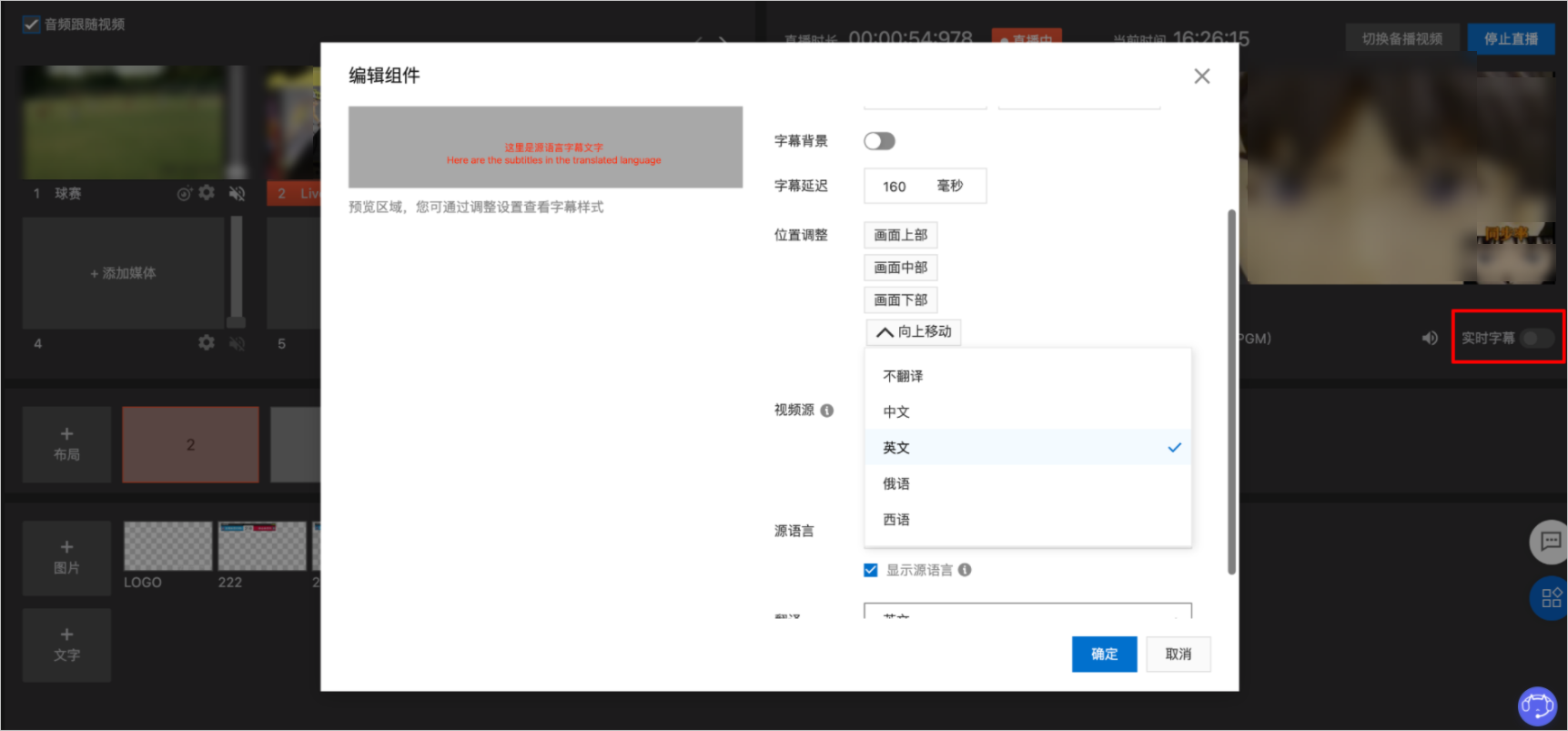Unmute the 球赛 source audio
This screenshot has height=731, width=1568.
pyautogui.click(x=237, y=193)
